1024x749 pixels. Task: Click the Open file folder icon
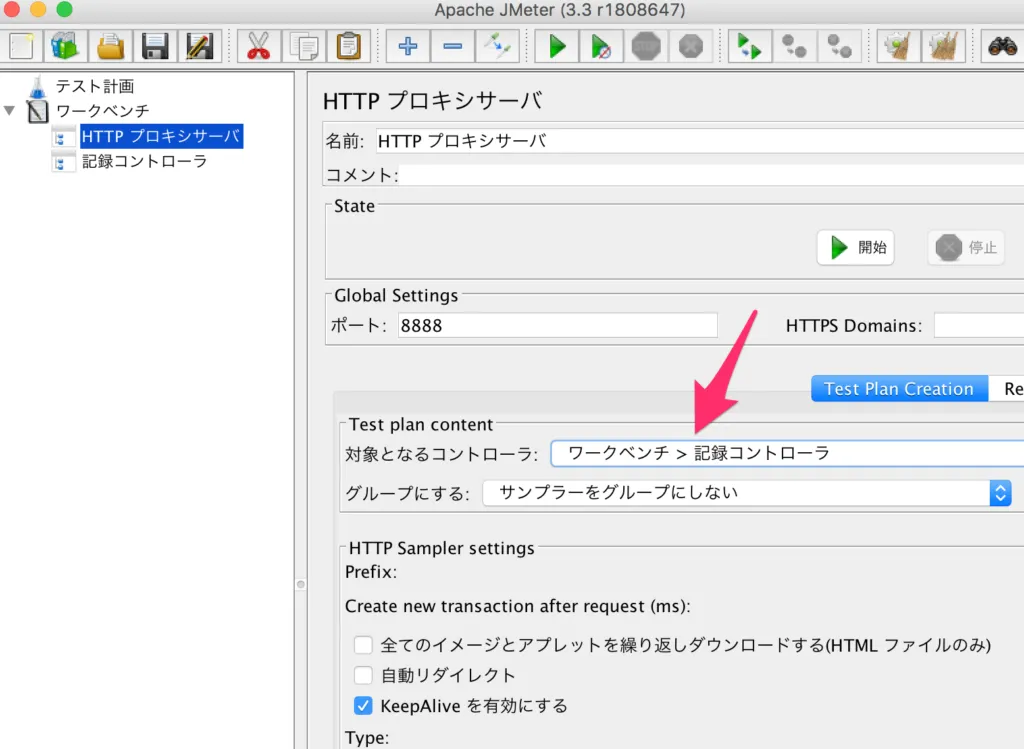pyautogui.click(x=110, y=46)
